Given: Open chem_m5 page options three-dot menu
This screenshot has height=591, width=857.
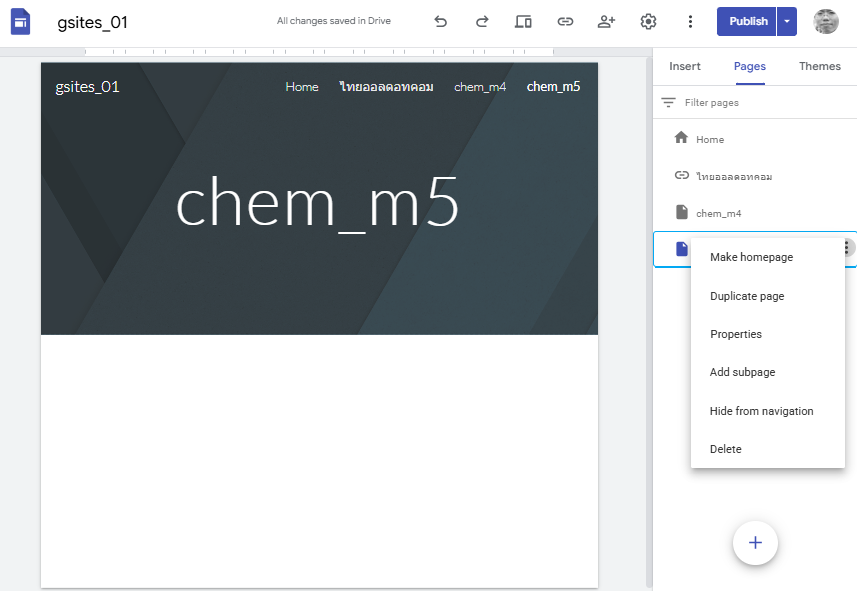Looking at the screenshot, I should coord(847,248).
